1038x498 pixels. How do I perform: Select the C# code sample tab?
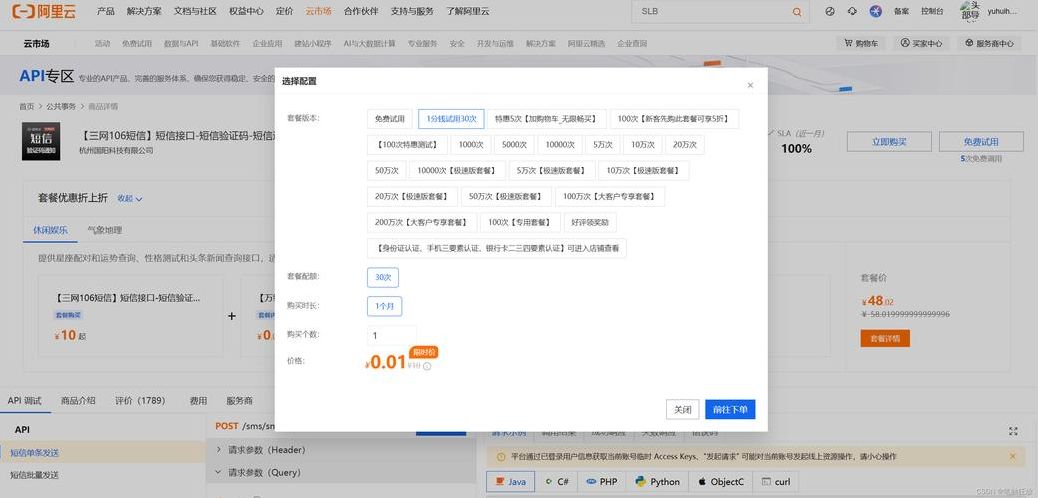click(x=557, y=481)
